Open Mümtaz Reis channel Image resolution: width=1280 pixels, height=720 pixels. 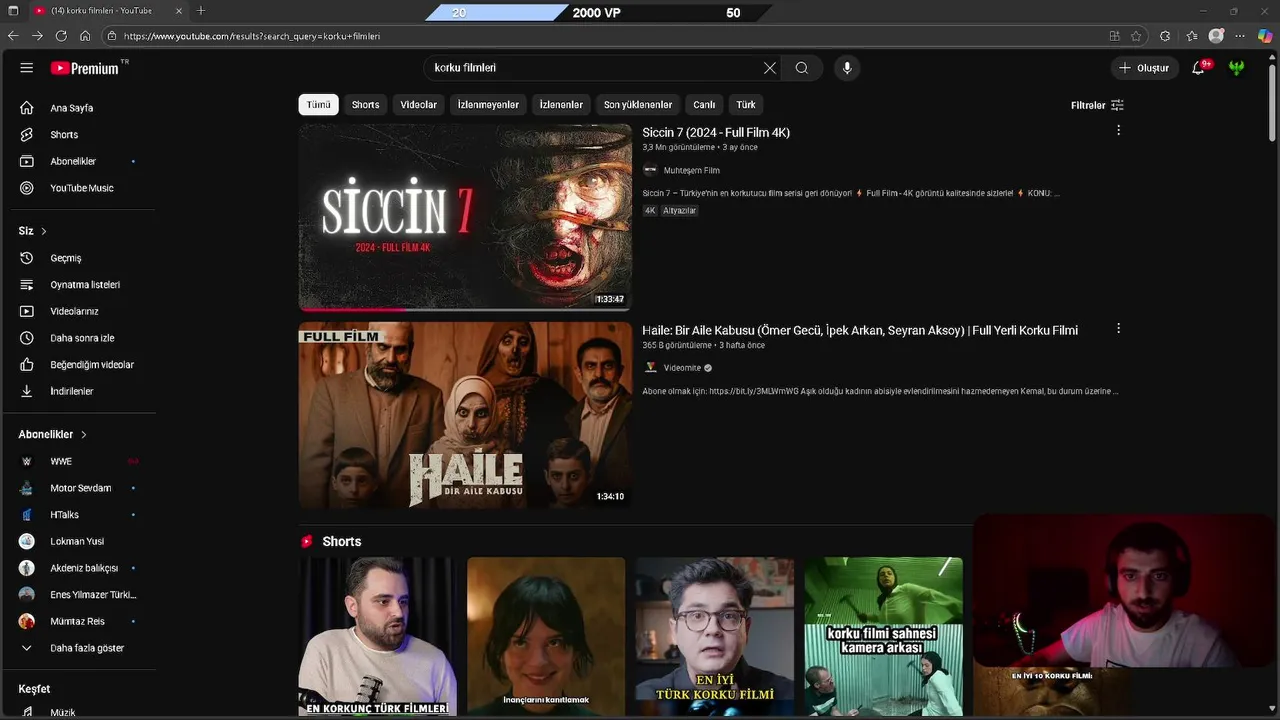click(78, 621)
